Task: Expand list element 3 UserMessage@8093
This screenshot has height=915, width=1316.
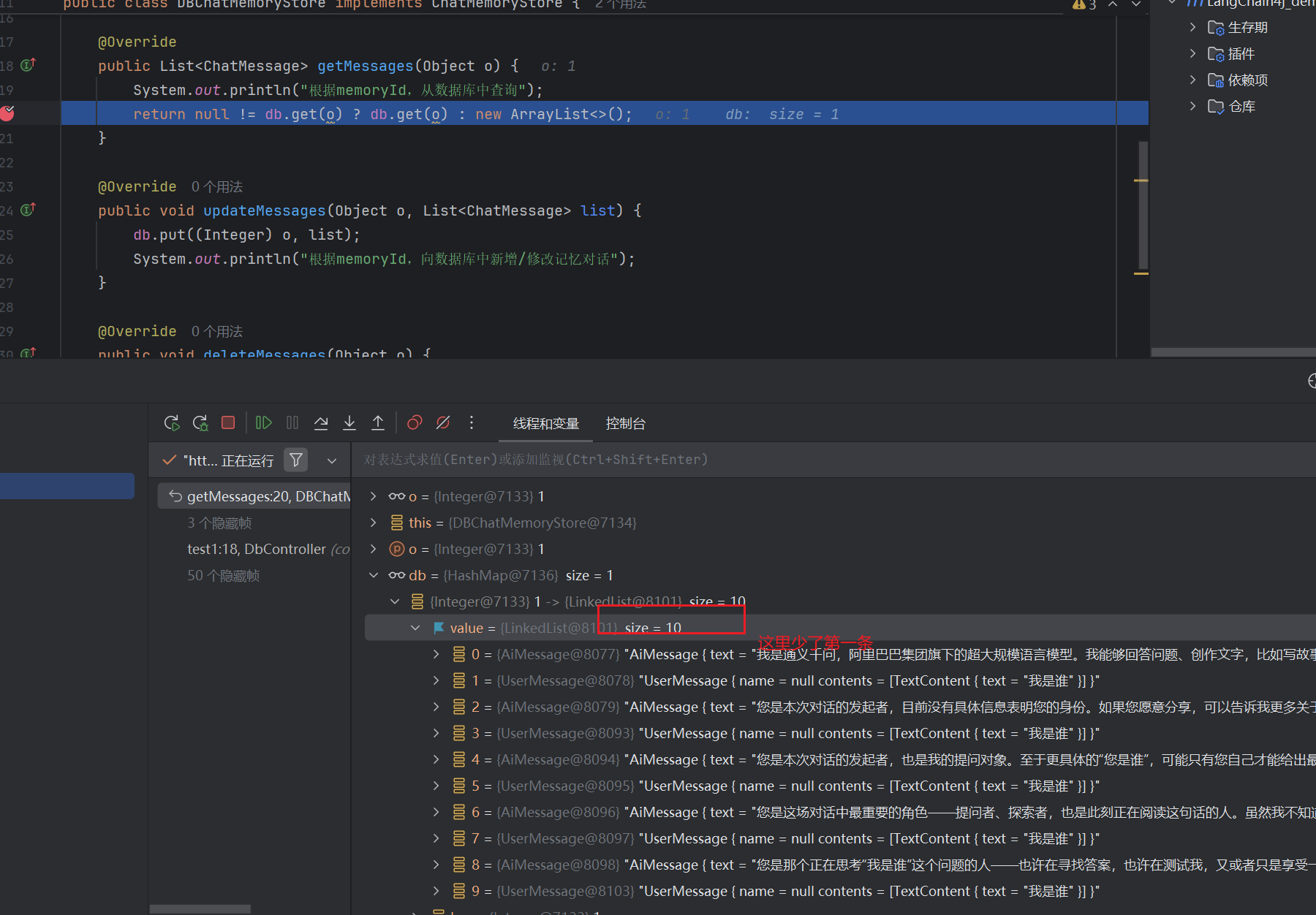Action: [x=436, y=733]
